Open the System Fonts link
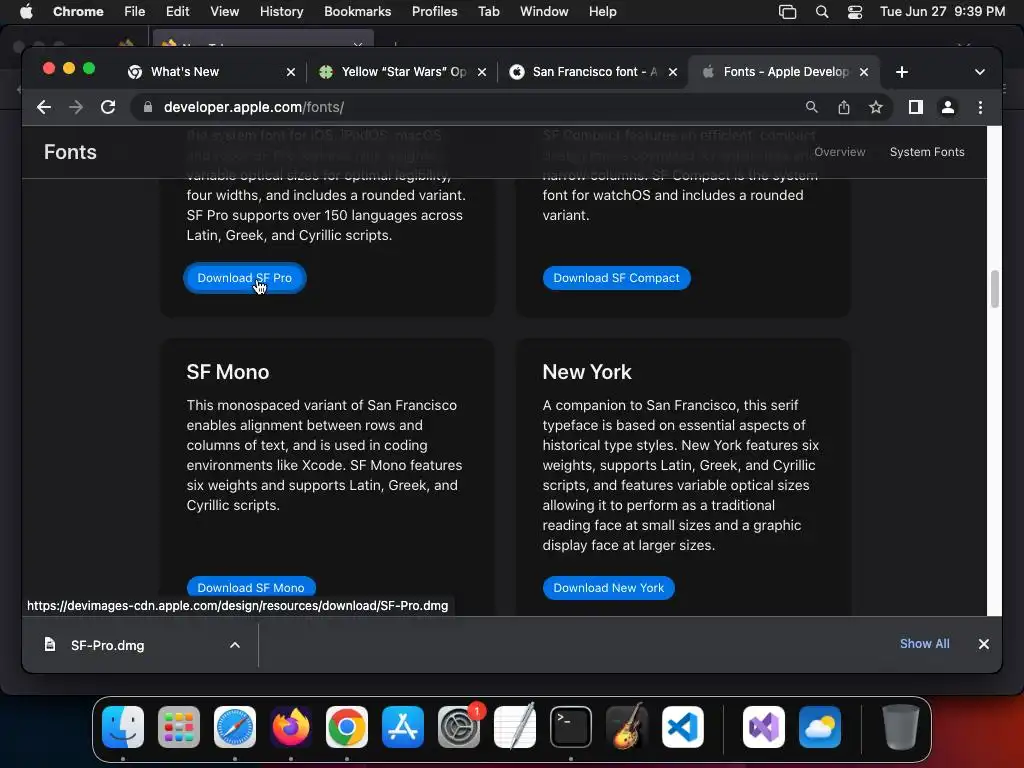This screenshot has height=768, width=1024. coord(927,152)
